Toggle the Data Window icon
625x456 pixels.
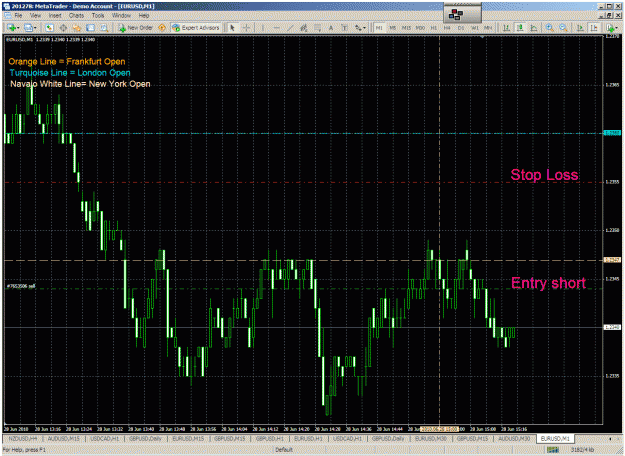[63, 28]
